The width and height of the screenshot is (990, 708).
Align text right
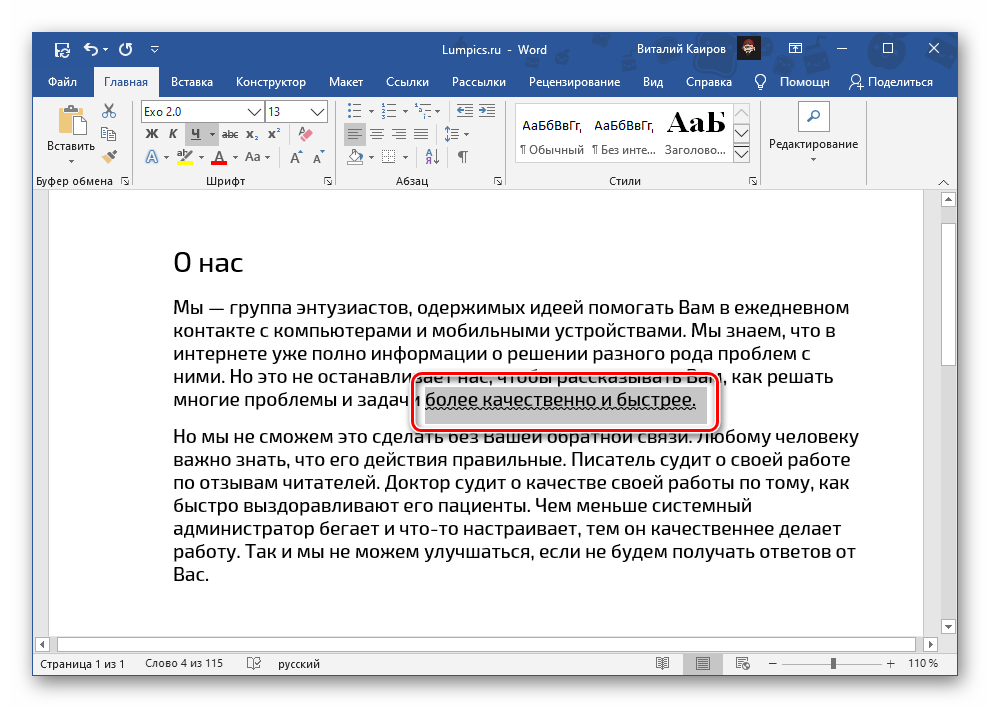[399, 134]
